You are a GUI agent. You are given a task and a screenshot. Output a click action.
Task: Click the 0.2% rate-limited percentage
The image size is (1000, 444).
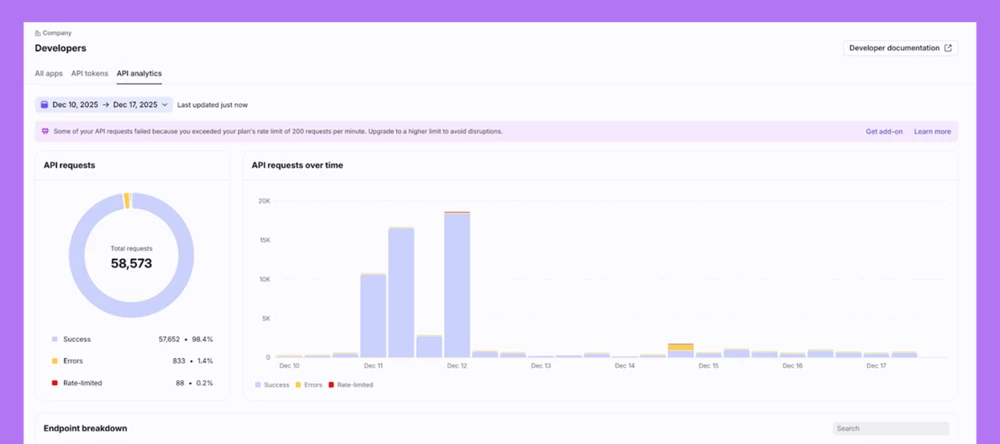[205, 383]
